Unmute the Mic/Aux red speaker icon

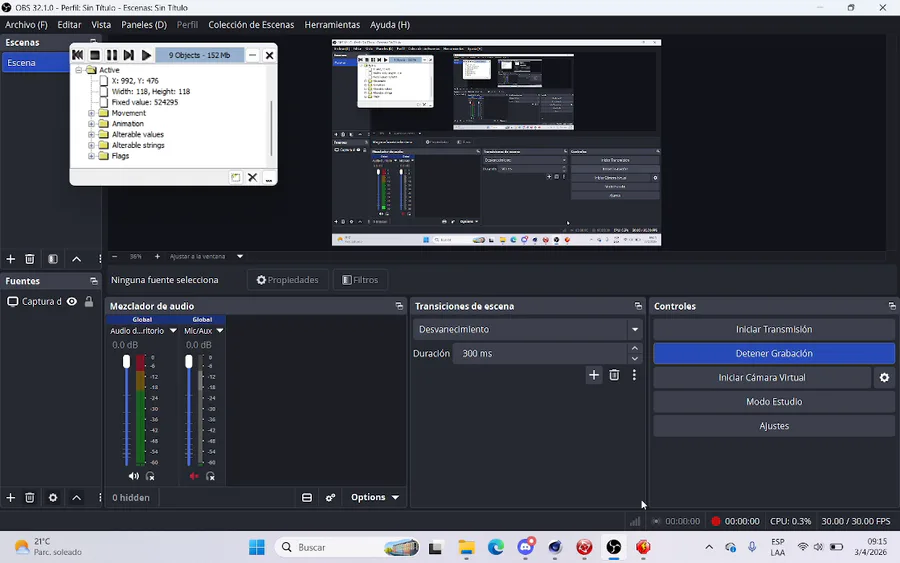pyautogui.click(x=194, y=476)
